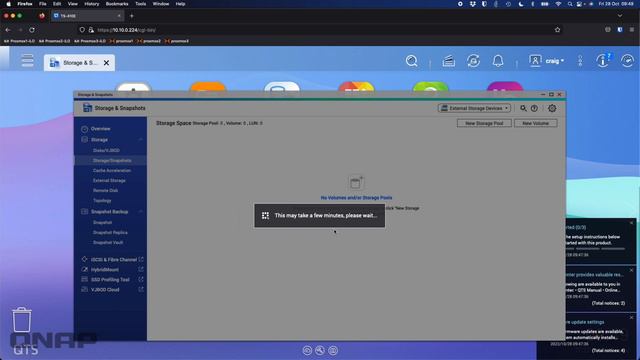The image size is (640, 360).
Task: Click the middle desktop pager icon at bottom
Action: pos(320,350)
